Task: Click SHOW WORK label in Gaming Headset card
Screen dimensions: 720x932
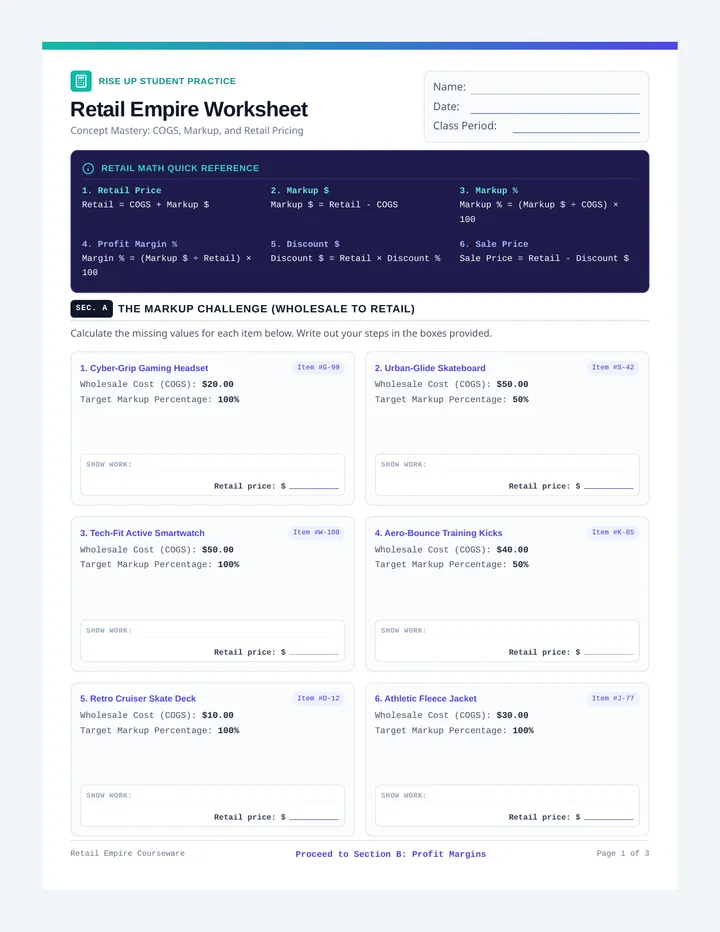Action: coord(109,464)
